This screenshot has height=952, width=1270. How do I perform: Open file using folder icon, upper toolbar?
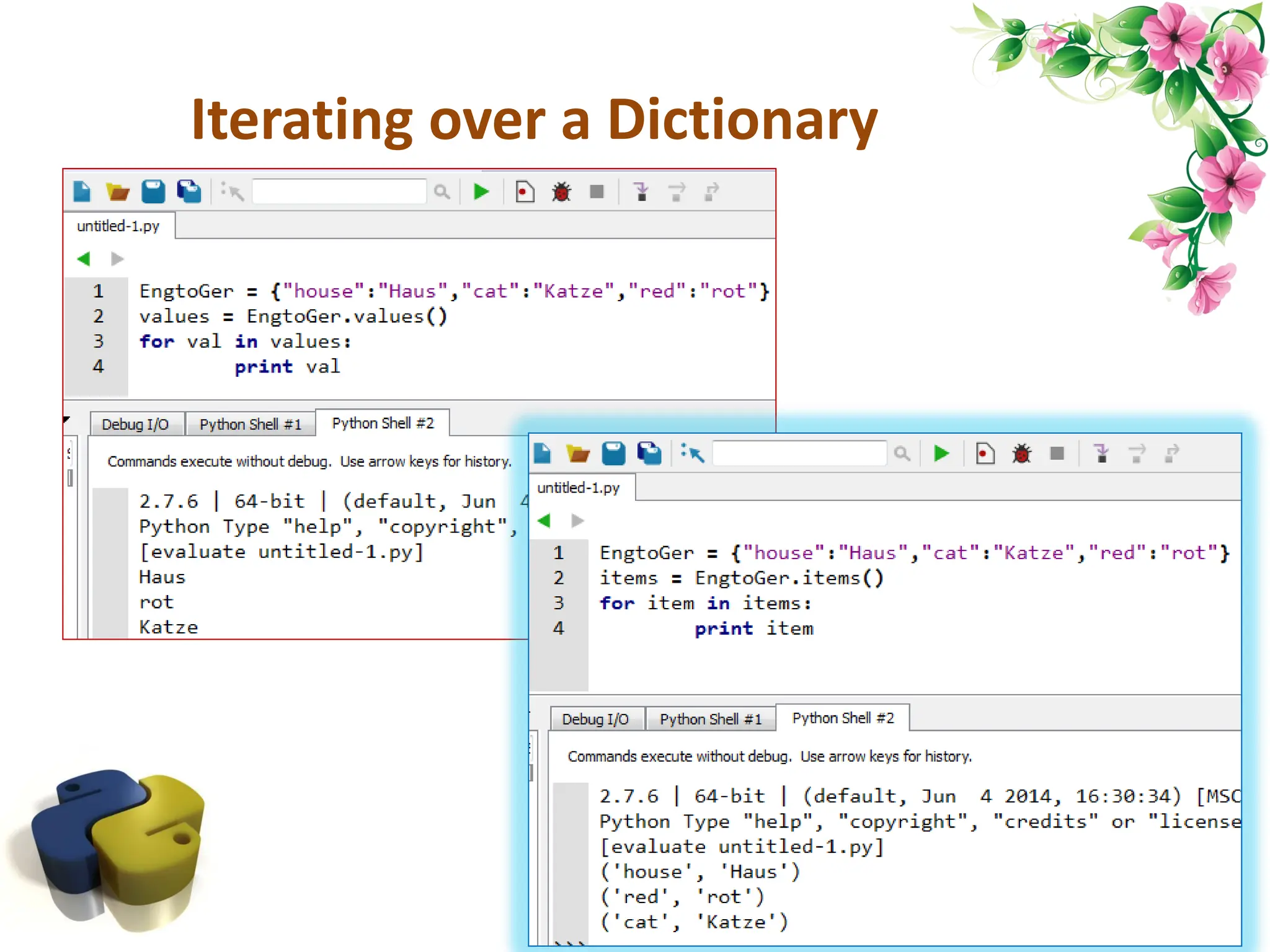click(x=117, y=192)
